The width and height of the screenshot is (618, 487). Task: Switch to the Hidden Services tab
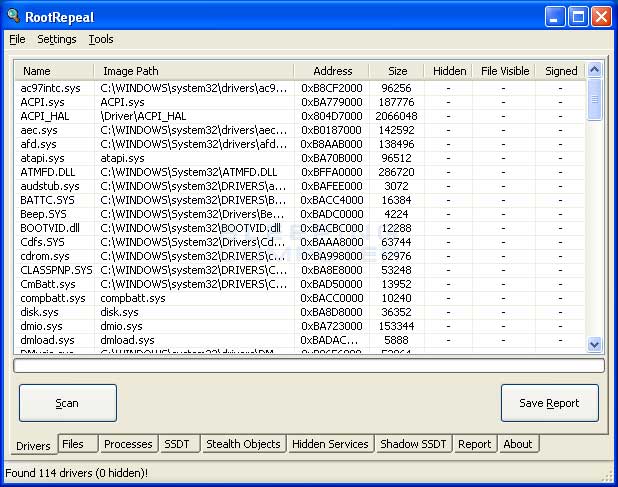click(330, 444)
